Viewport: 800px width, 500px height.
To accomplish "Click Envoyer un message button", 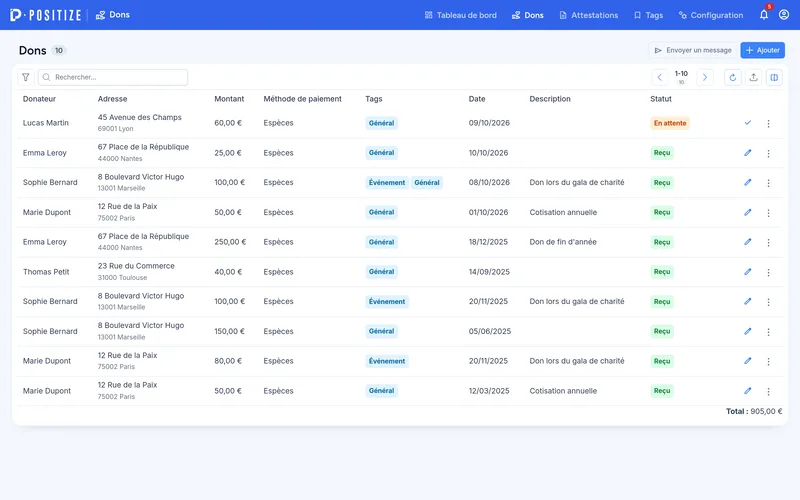I will [x=693, y=50].
